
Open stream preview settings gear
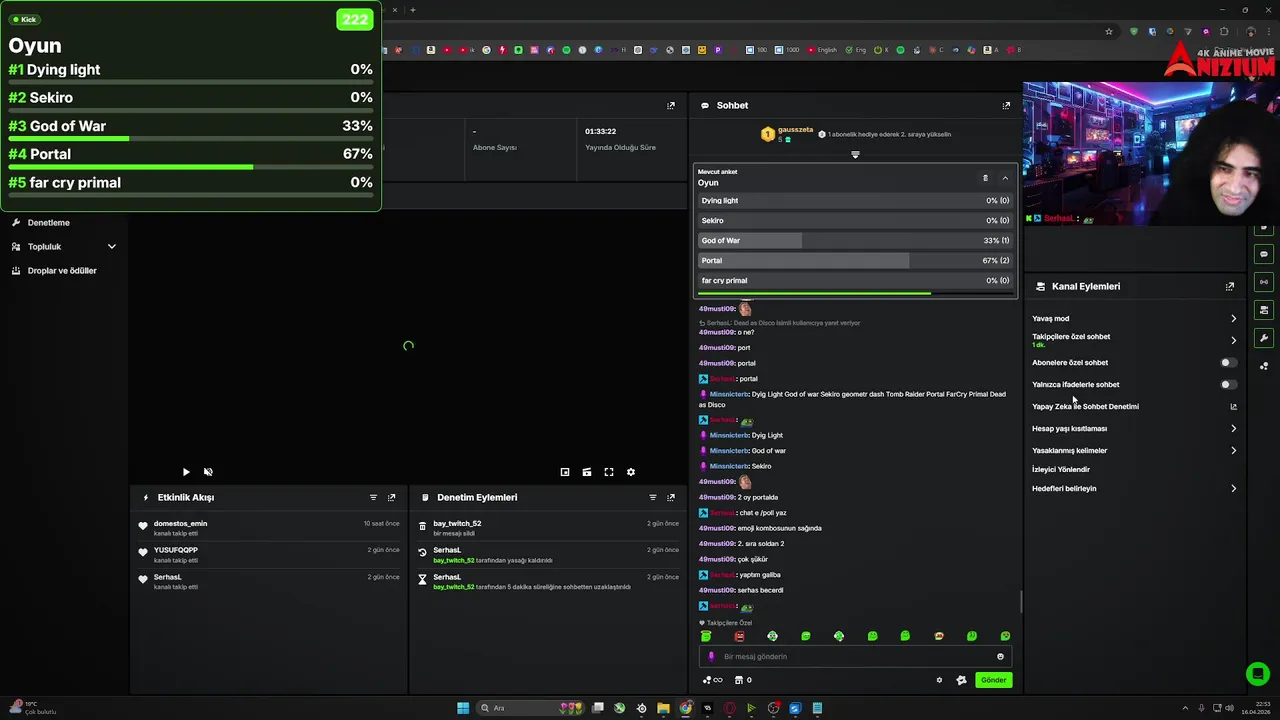[631, 472]
